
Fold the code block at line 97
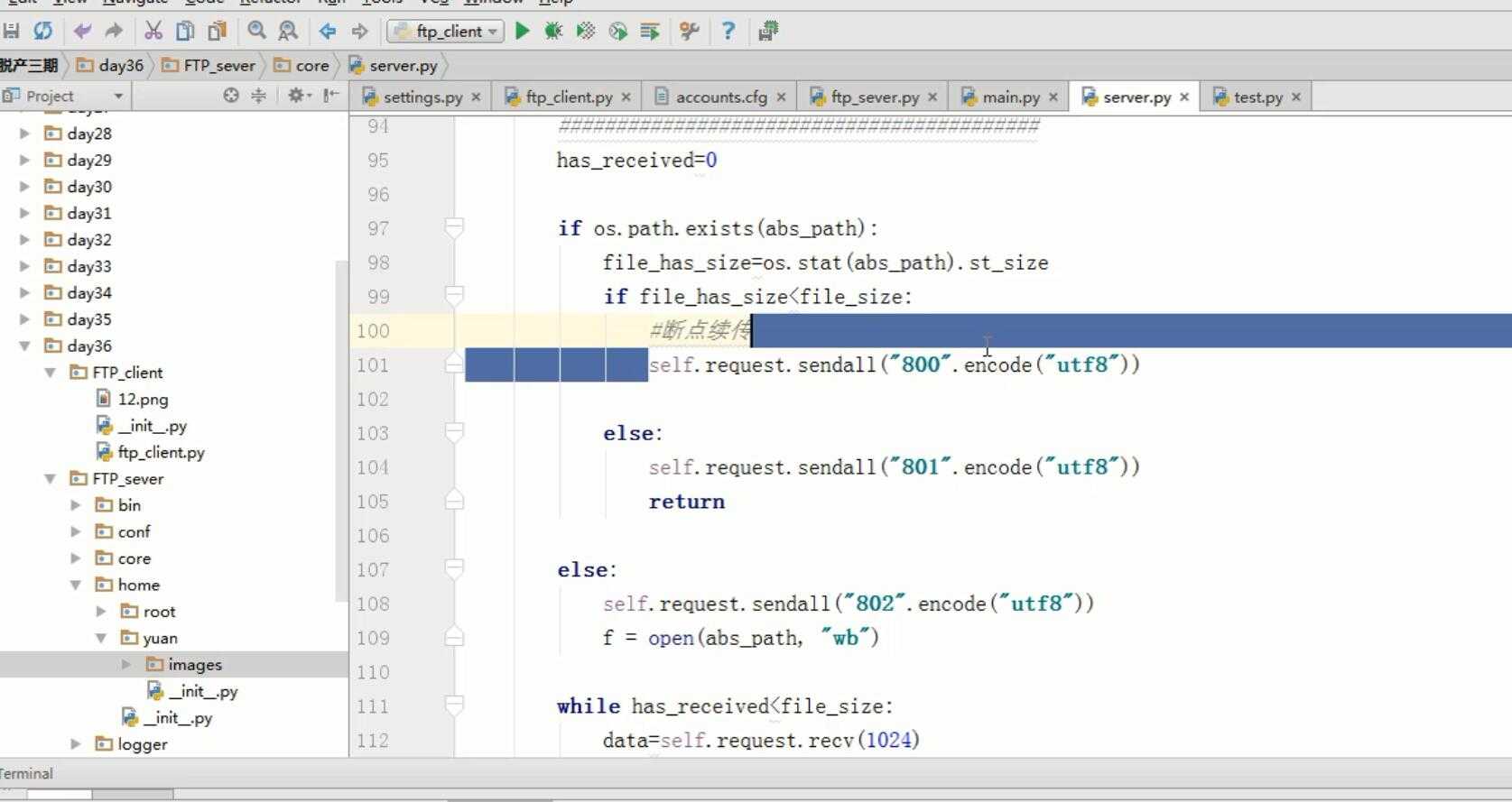[x=454, y=228]
